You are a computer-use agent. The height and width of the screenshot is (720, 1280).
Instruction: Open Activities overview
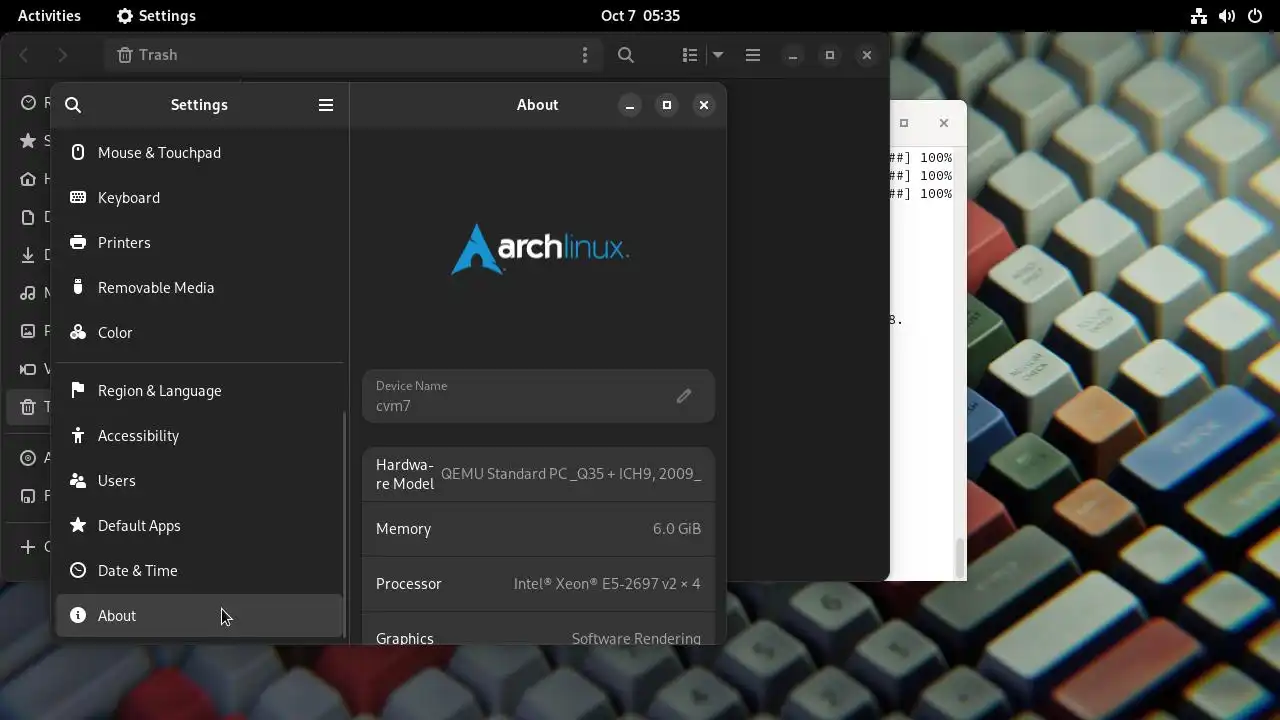coord(49,16)
